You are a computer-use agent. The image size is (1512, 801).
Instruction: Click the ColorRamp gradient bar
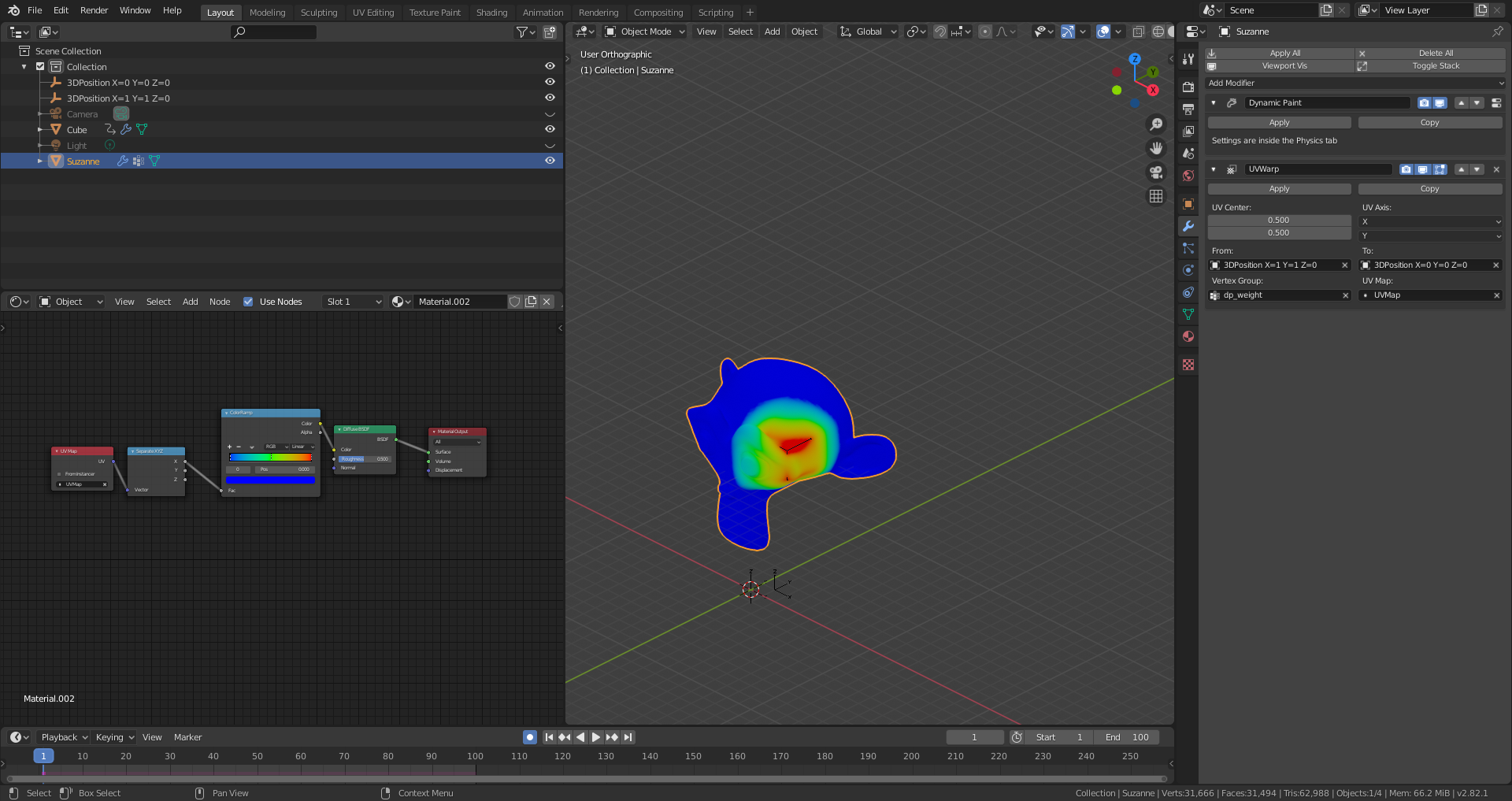click(x=270, y=457)
